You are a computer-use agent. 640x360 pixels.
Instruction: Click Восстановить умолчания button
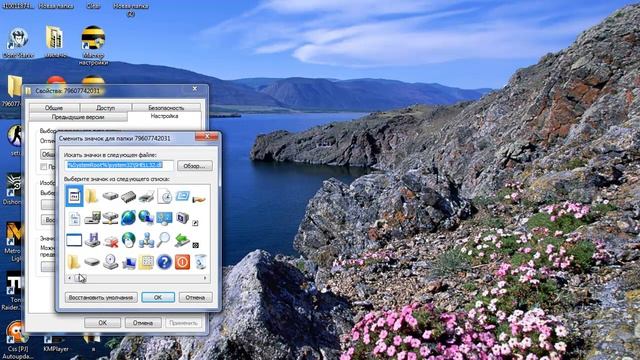(101, 297)
